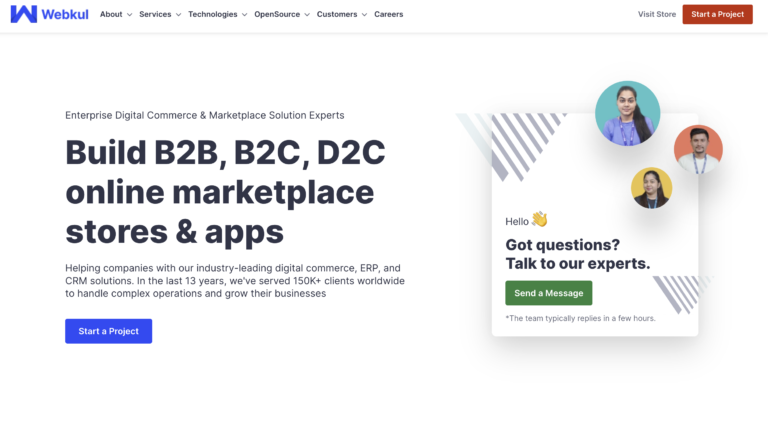The image size is (768, 427).
Task: Click the 'Build B2B, B2C, D2C' headline
Action: 225,152
